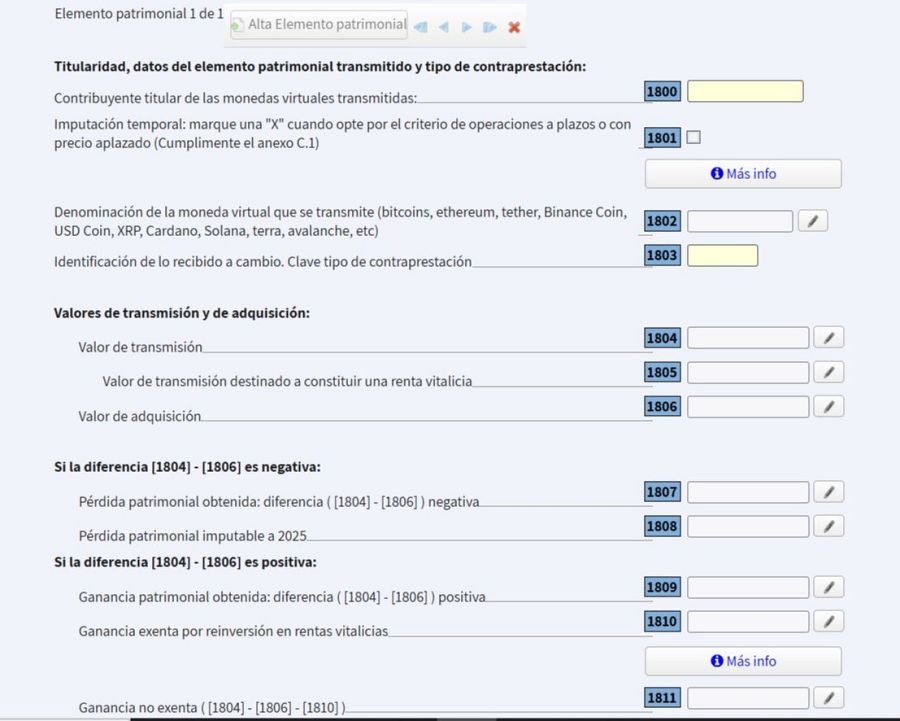Select the moneda virtual denomination field 1802
The width and height of the screenshot is (900, 721).
(739, 221)
